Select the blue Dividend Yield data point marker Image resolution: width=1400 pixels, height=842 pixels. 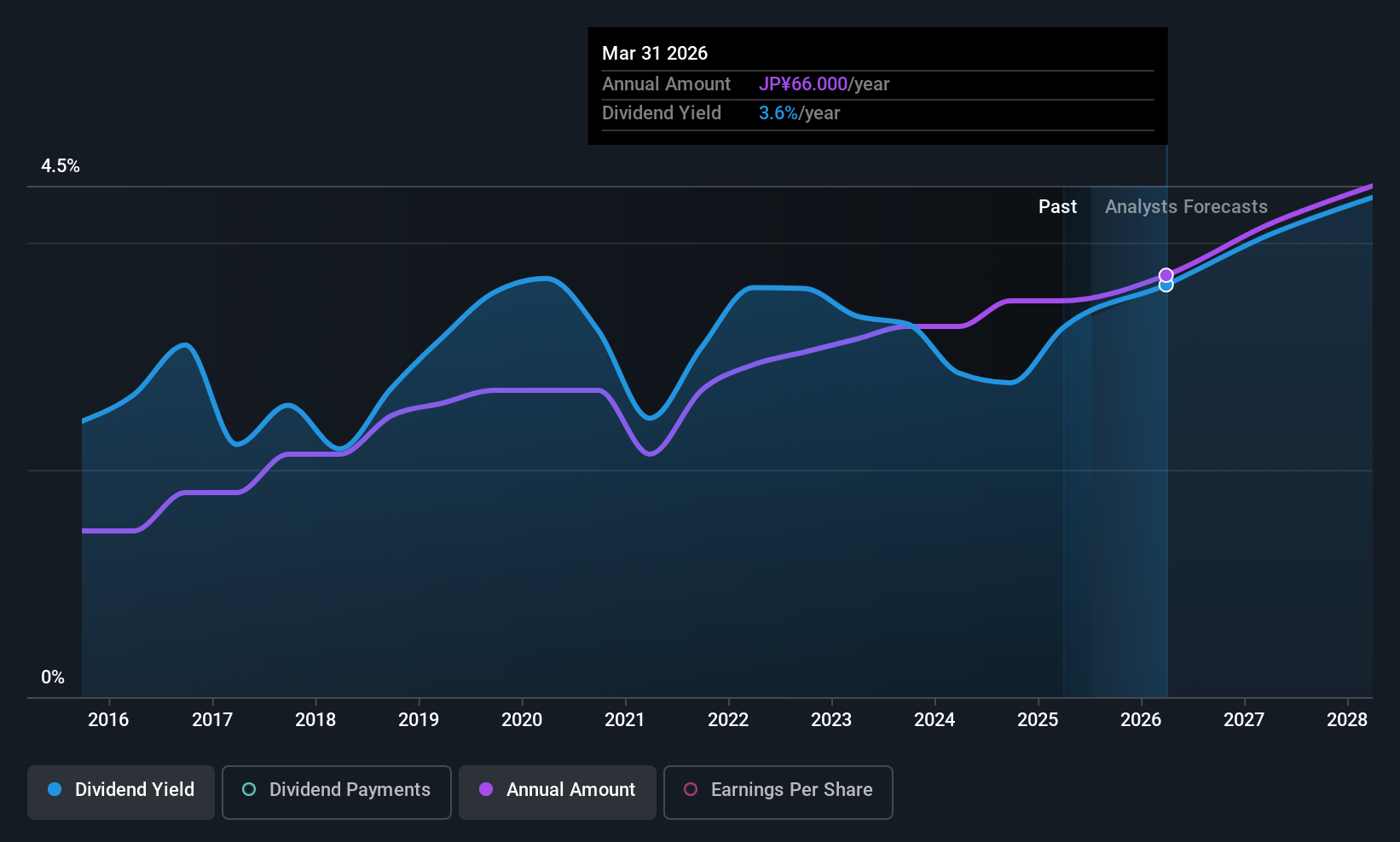click(x=1166, y=285)
